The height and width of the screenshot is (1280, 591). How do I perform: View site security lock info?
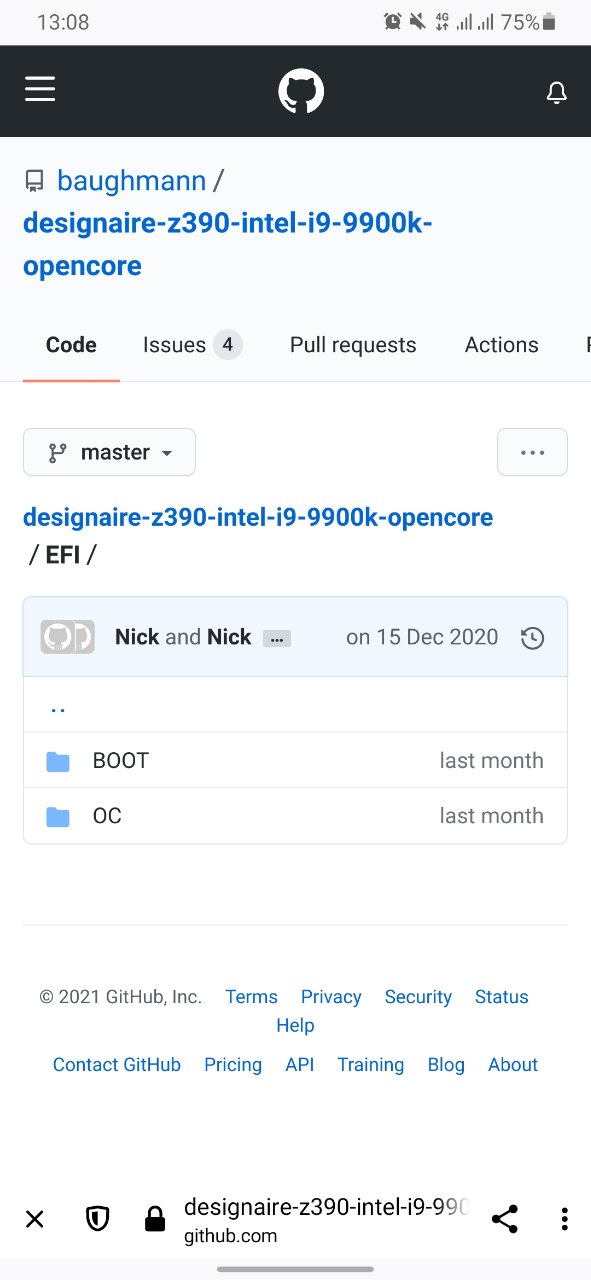point(155,1219)
